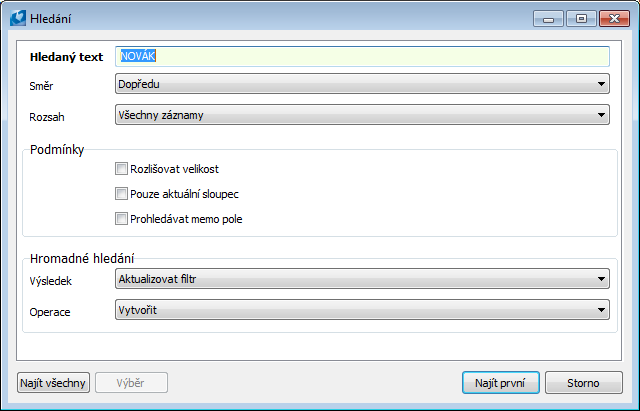Click the application icon in the title bar

(x=18, y=18)
